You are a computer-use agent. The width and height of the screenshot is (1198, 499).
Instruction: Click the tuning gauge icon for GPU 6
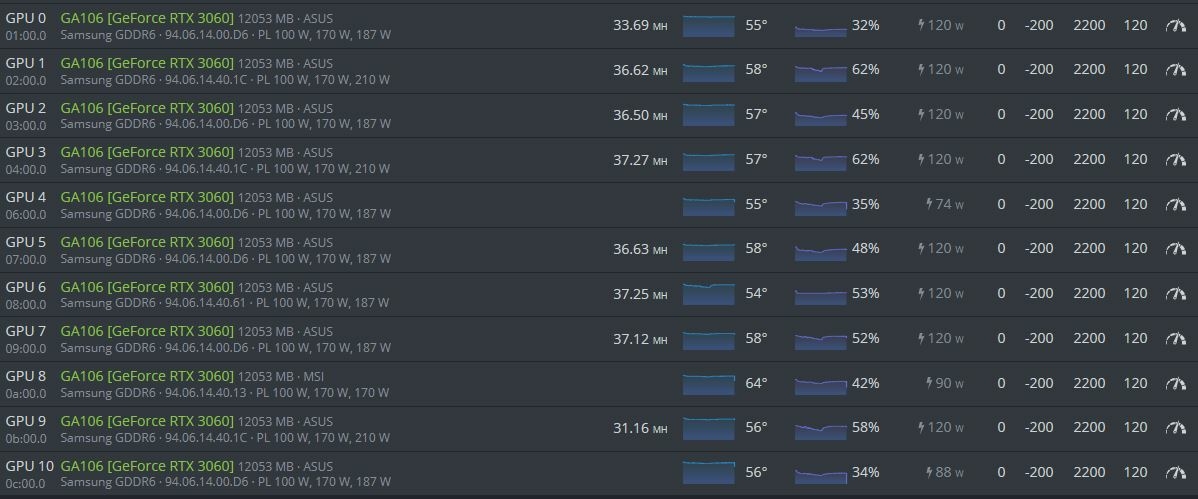coord(1176,293)
